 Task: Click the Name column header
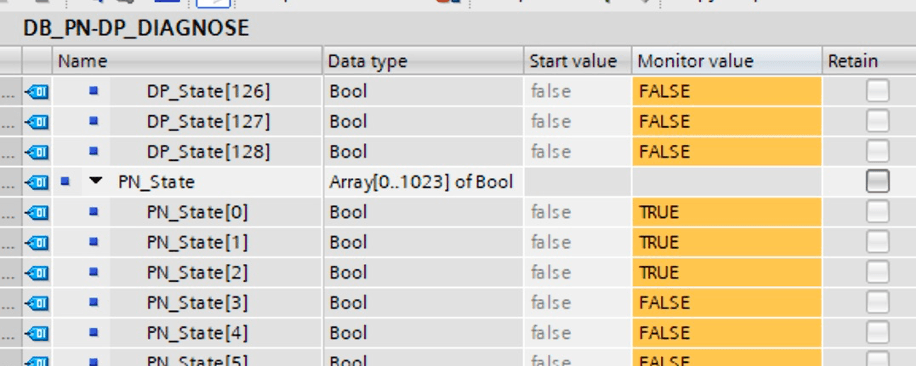pyautogui.click(x=187, y=61)
